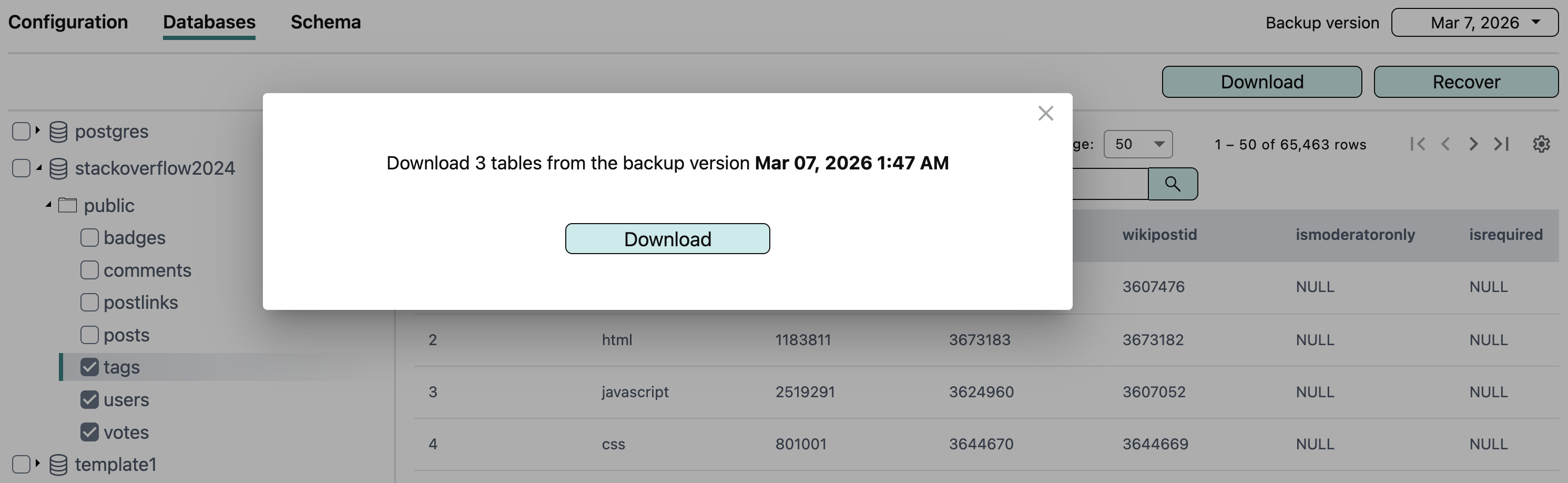Expand the template1 database node
1568x483 pixels.
click(x=37, y=464)
